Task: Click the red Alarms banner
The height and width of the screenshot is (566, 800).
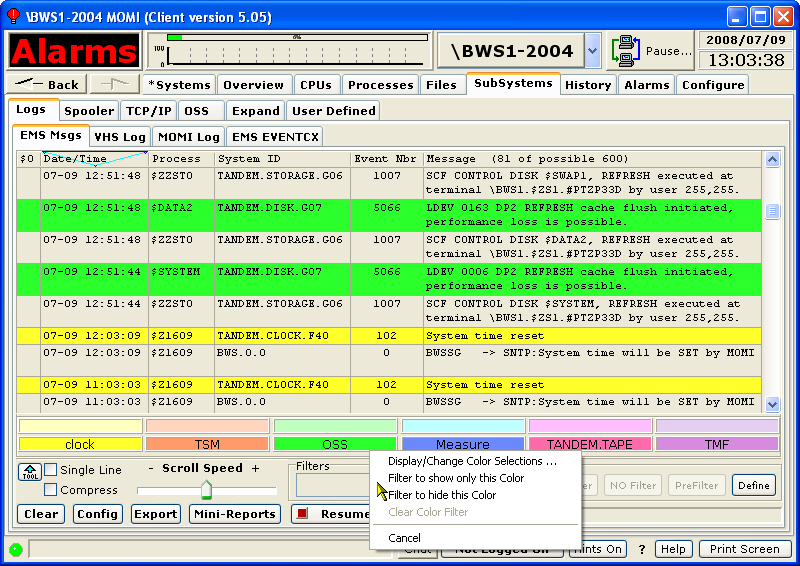Action: [x=74, y=51]
